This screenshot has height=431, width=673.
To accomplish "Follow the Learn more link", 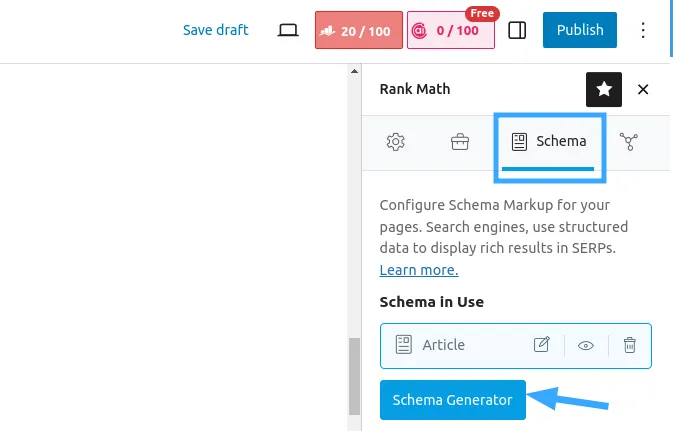I will pos(418,270).
